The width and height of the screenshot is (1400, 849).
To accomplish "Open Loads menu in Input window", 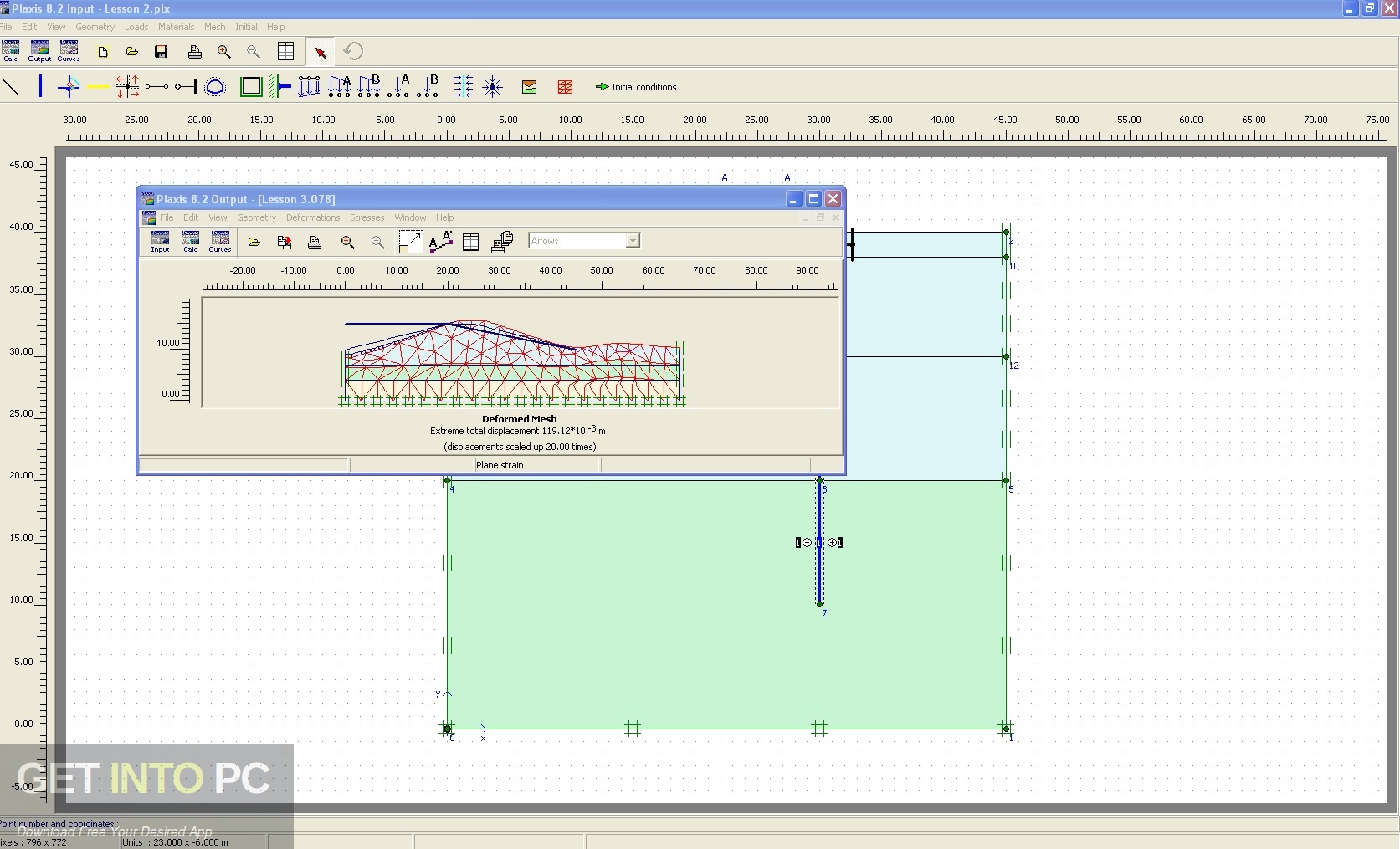I will [x=136, y=27].
